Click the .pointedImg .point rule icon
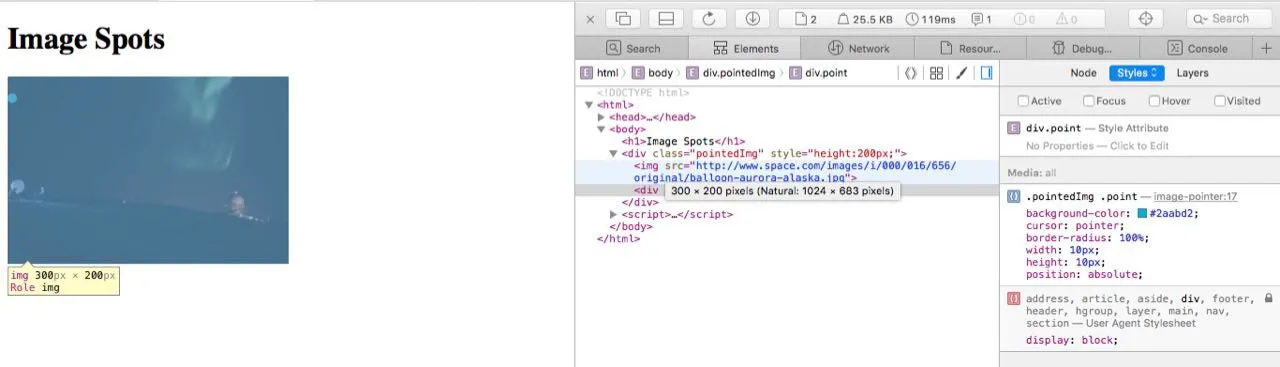Viewport: 1280px width, 367px height. (1013, 197)
